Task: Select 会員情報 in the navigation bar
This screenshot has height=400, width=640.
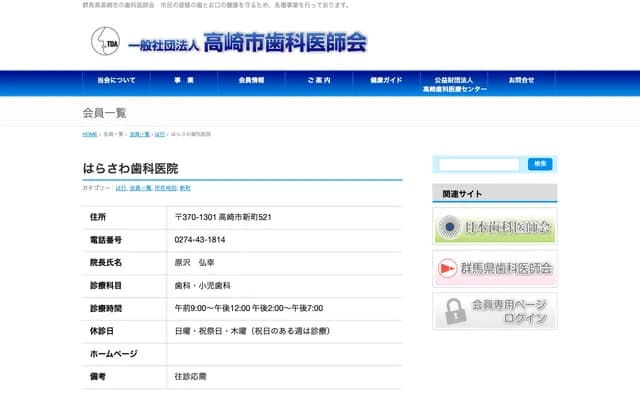Action: tap(251, 80)
